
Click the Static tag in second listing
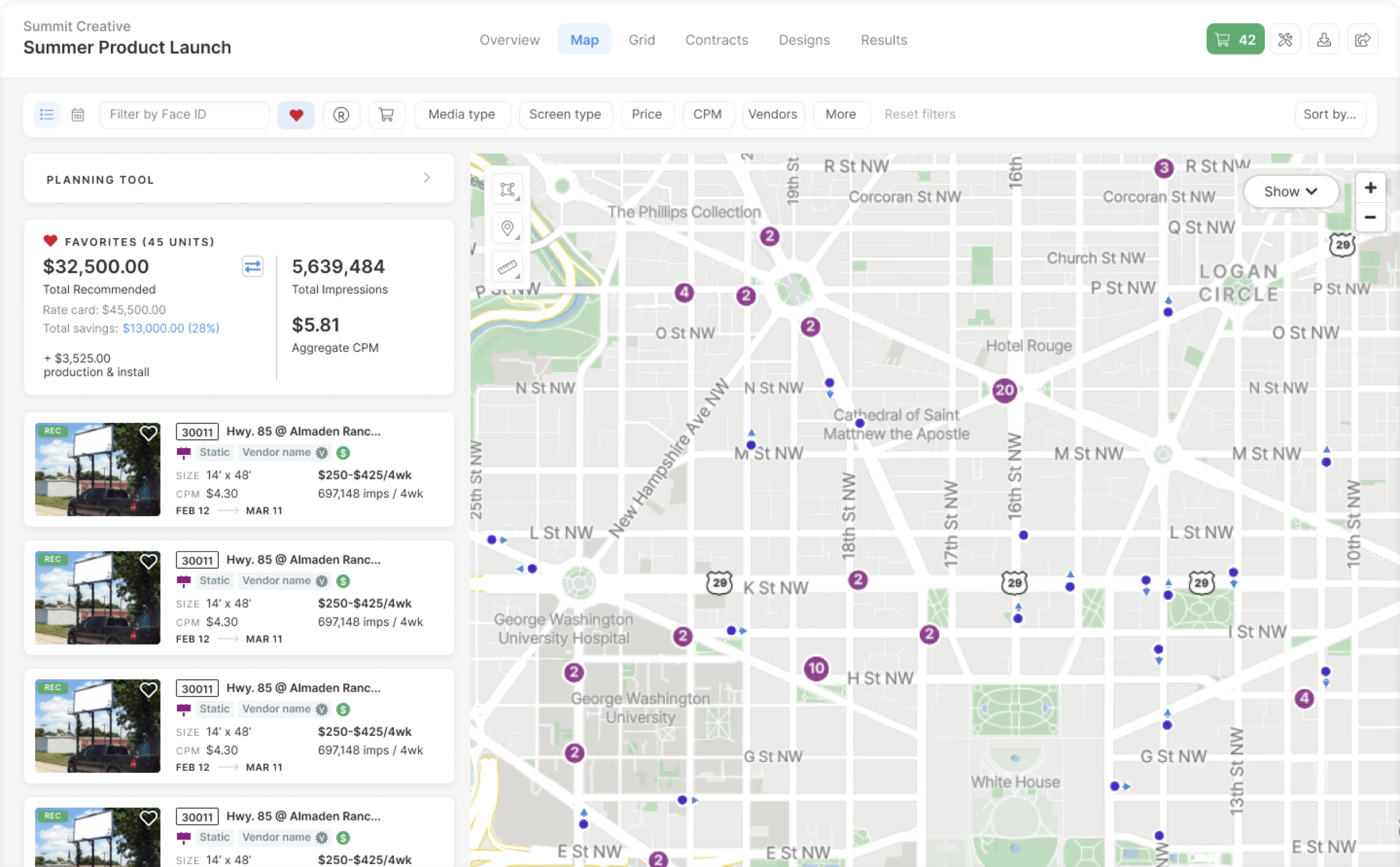[215, 581]
